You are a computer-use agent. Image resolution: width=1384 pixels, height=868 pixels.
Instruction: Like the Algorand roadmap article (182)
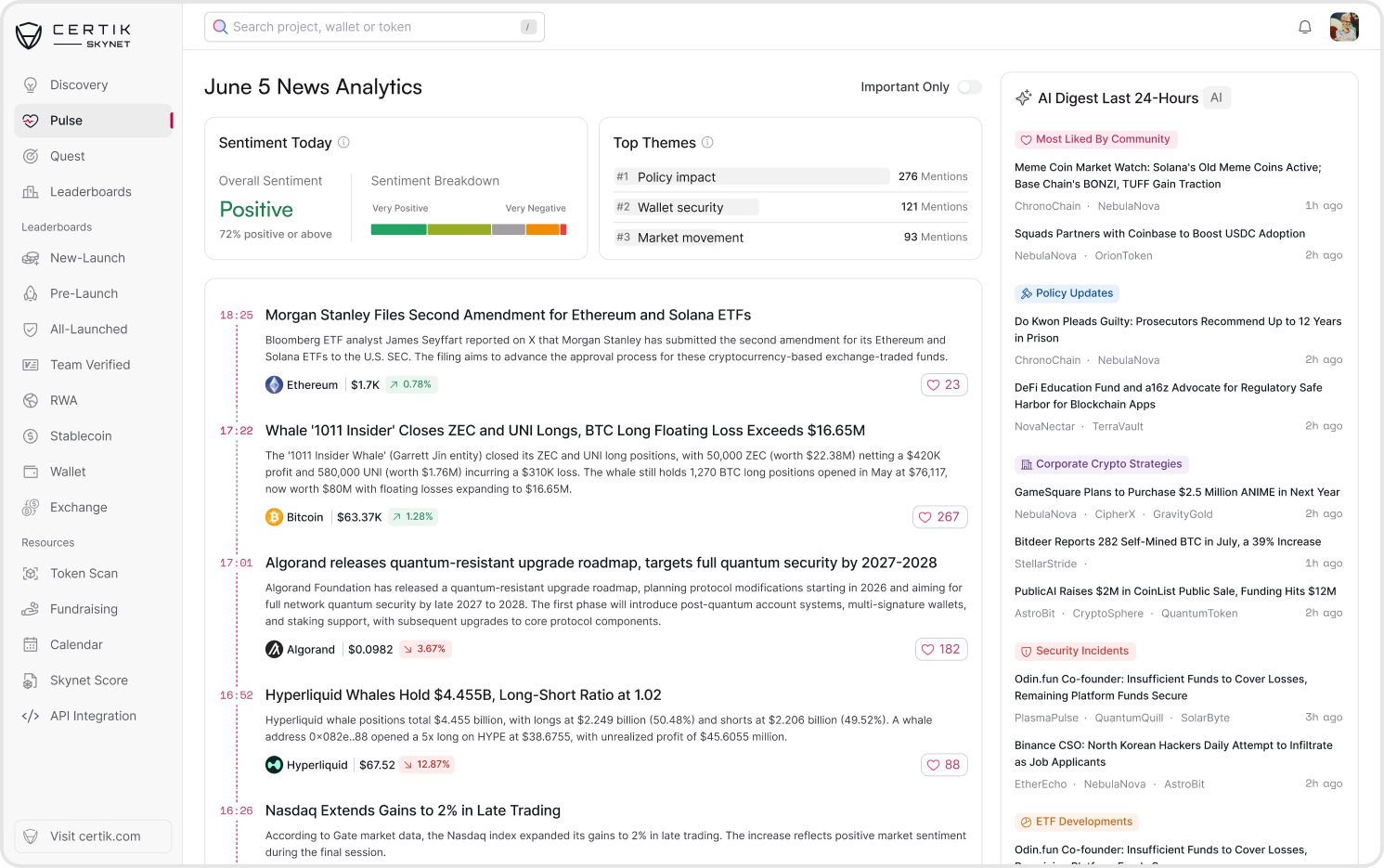coord(941,649)
